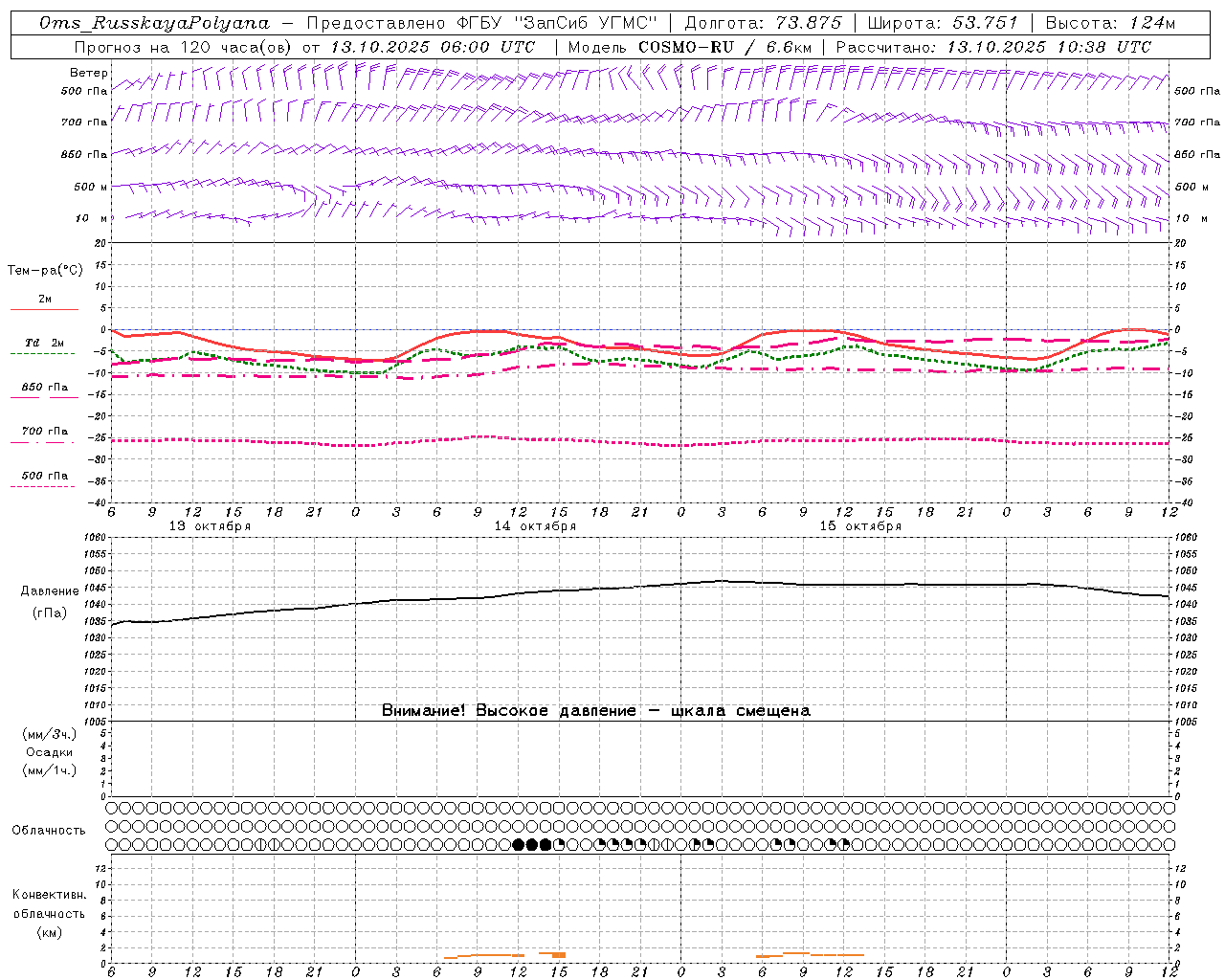The height and width of the screenshot is (980, 1225).
Task: Click the Тем-ра(°C) temperature axis title
Action: [x=45, y=271]
